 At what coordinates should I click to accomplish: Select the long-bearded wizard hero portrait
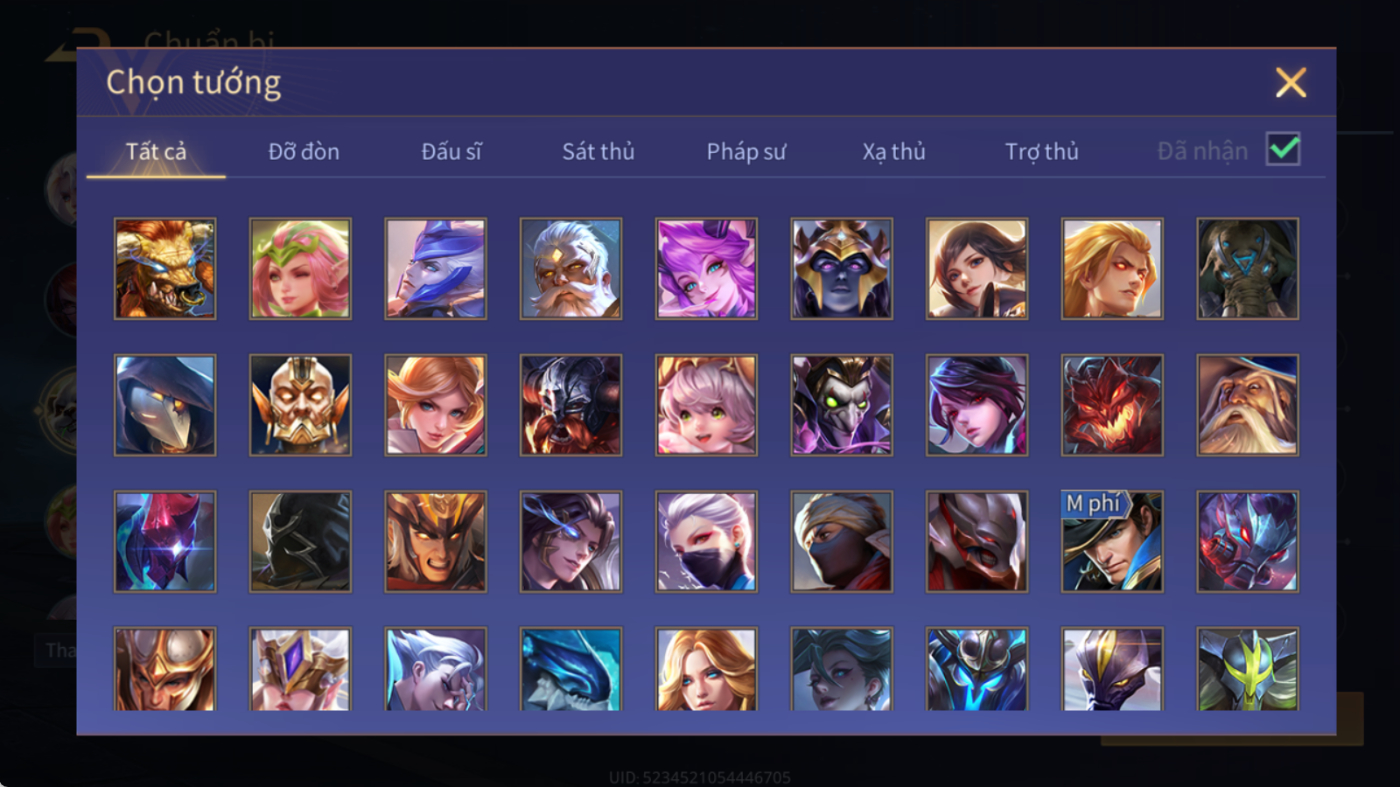click(1248, 405)
